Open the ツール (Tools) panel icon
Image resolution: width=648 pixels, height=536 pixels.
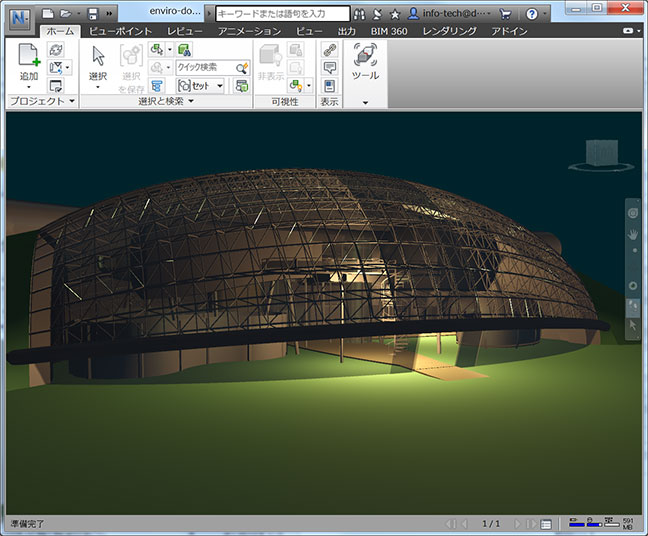pos(365,56)
